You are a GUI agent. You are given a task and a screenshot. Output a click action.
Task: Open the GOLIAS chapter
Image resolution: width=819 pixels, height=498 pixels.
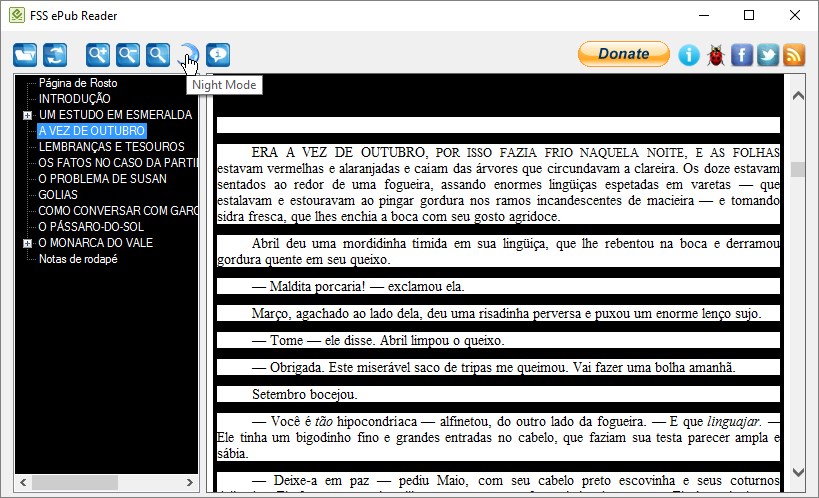click(x=58, y=195)
